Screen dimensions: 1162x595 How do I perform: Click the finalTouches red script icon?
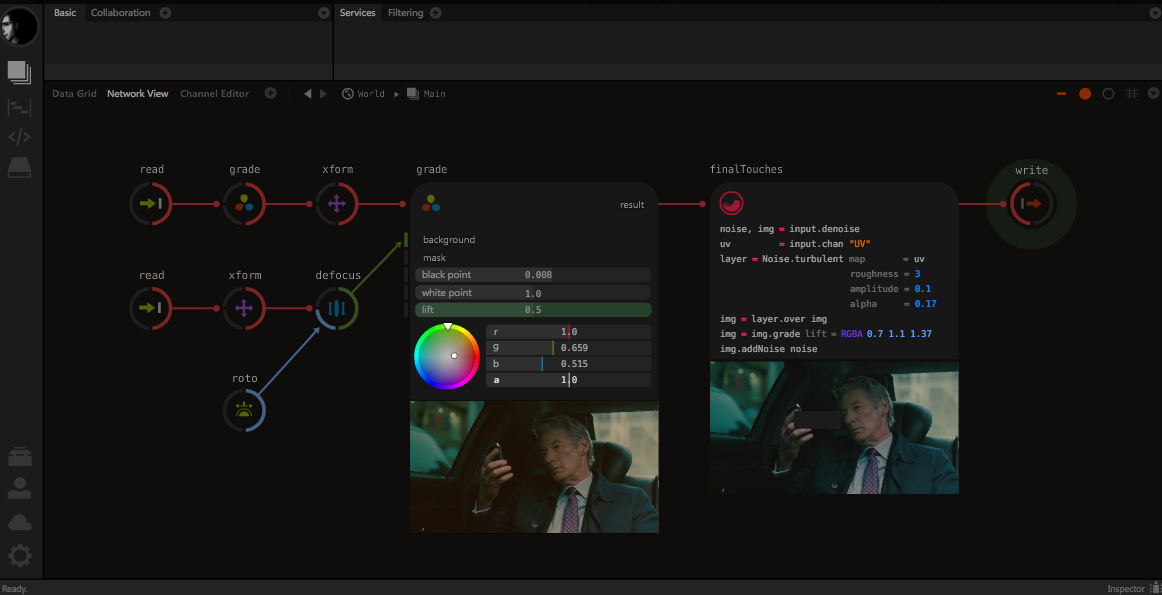pyautogui.click(x=731, y=204)
